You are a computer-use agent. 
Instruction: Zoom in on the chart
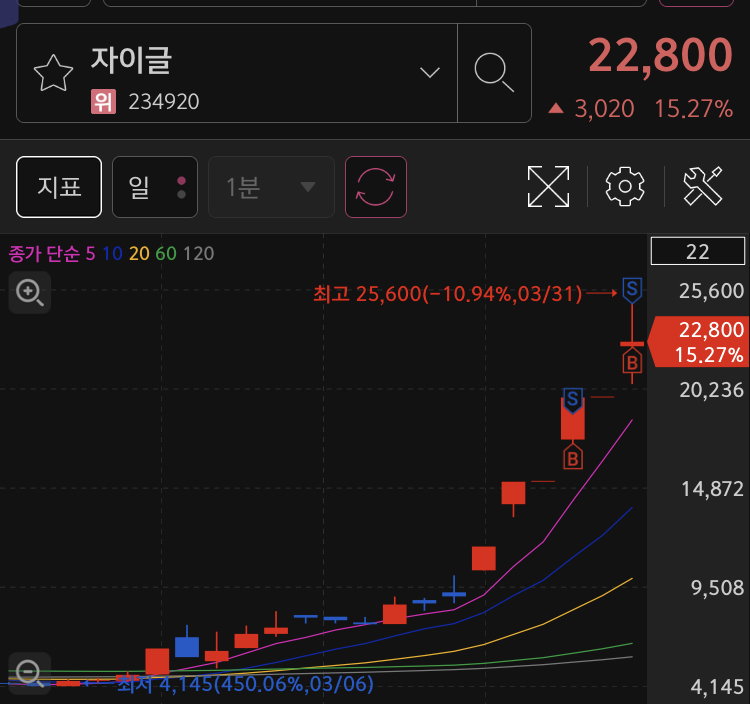click(x=30, y=292)
